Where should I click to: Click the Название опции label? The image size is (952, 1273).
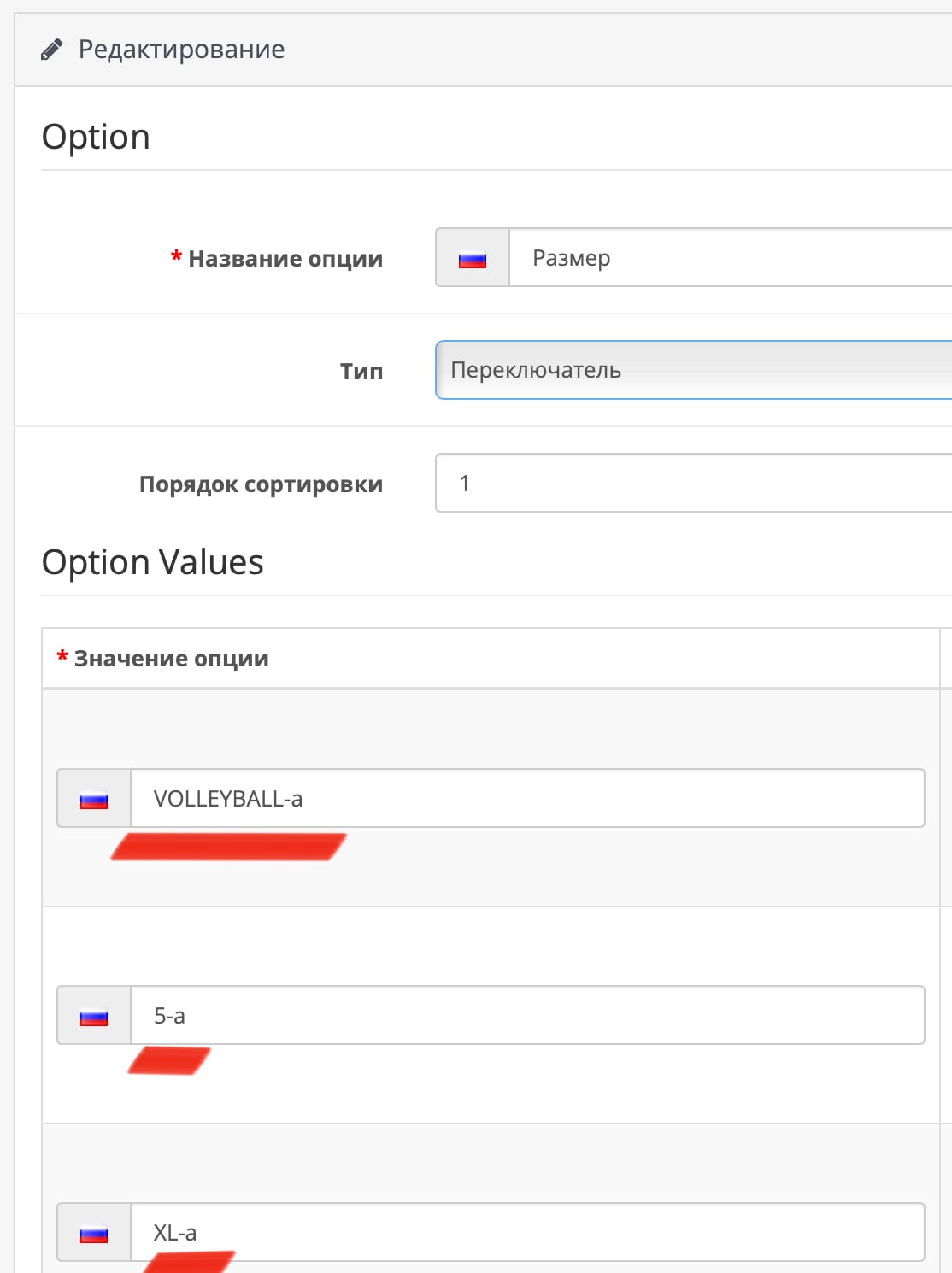(285, 259)
